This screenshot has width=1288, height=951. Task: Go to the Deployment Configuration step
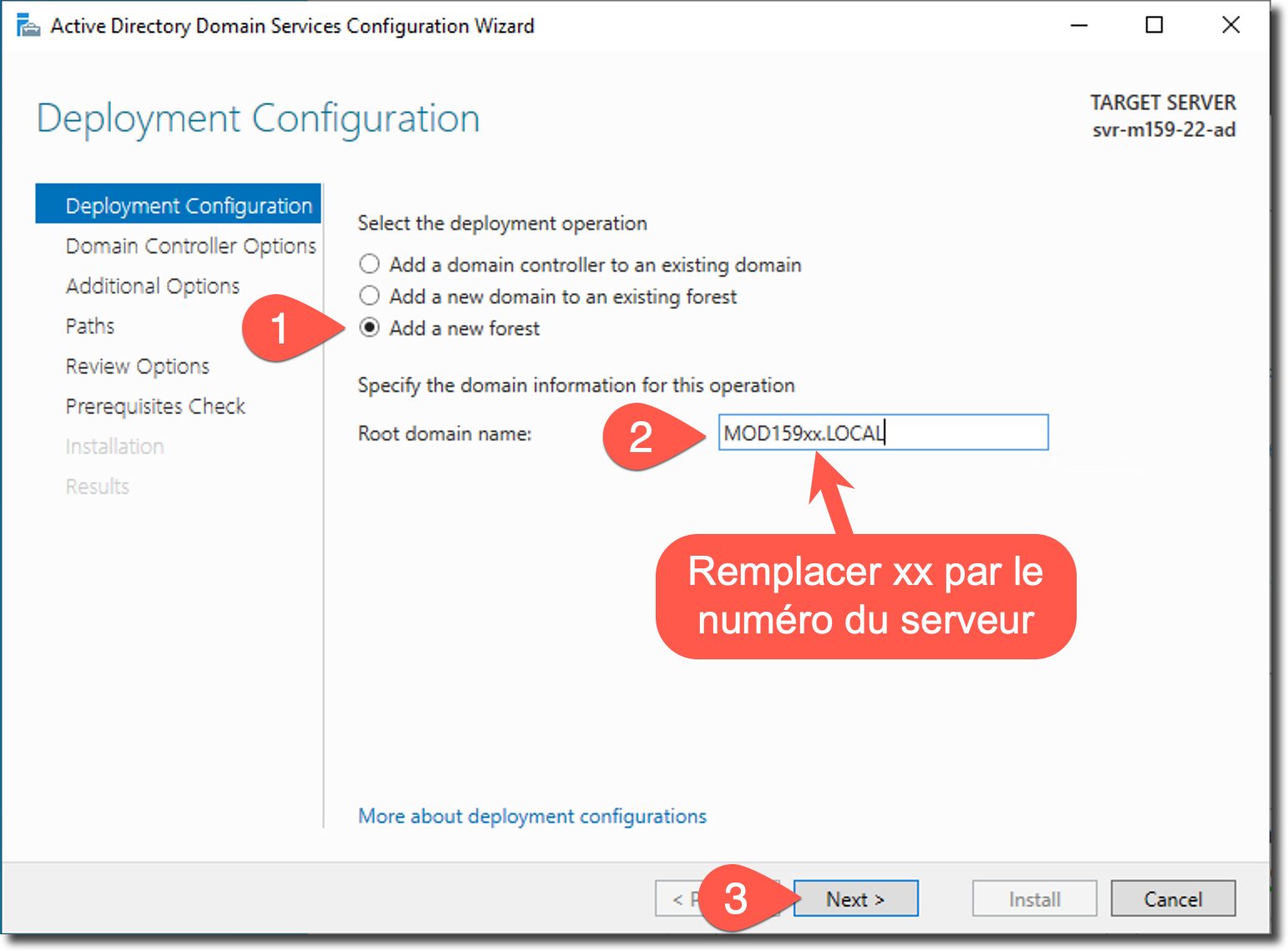tap(178, 205)
